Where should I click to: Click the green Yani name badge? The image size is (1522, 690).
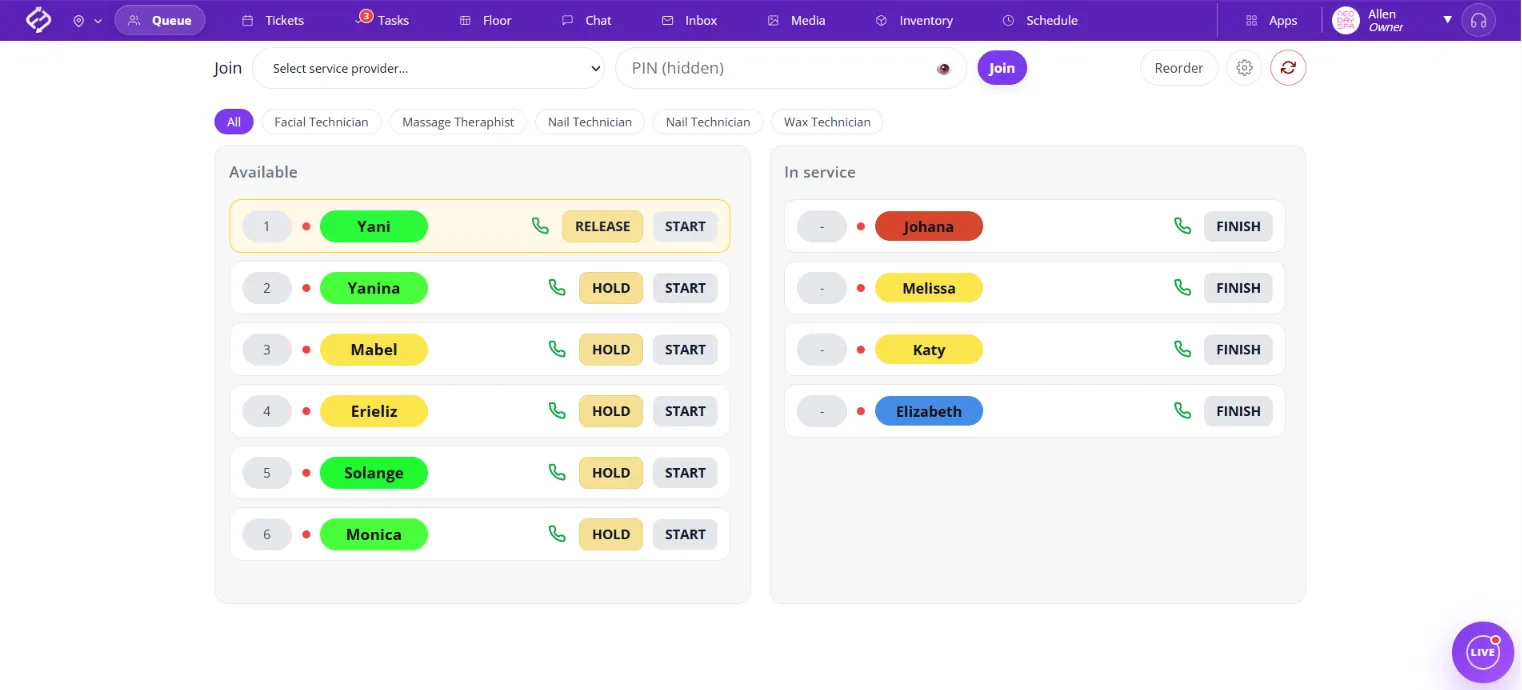(374, 226)
